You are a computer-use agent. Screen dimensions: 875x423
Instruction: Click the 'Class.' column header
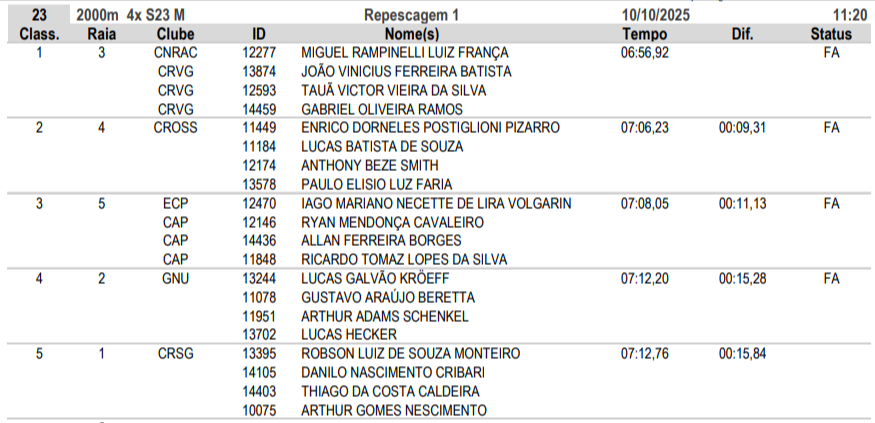[39, 34]
